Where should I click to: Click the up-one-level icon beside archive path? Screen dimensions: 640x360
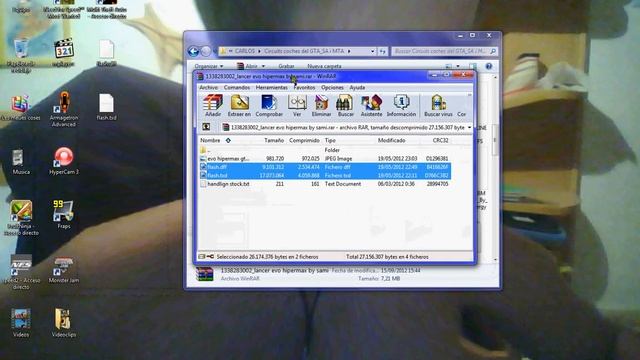click(x=207, y=127)
